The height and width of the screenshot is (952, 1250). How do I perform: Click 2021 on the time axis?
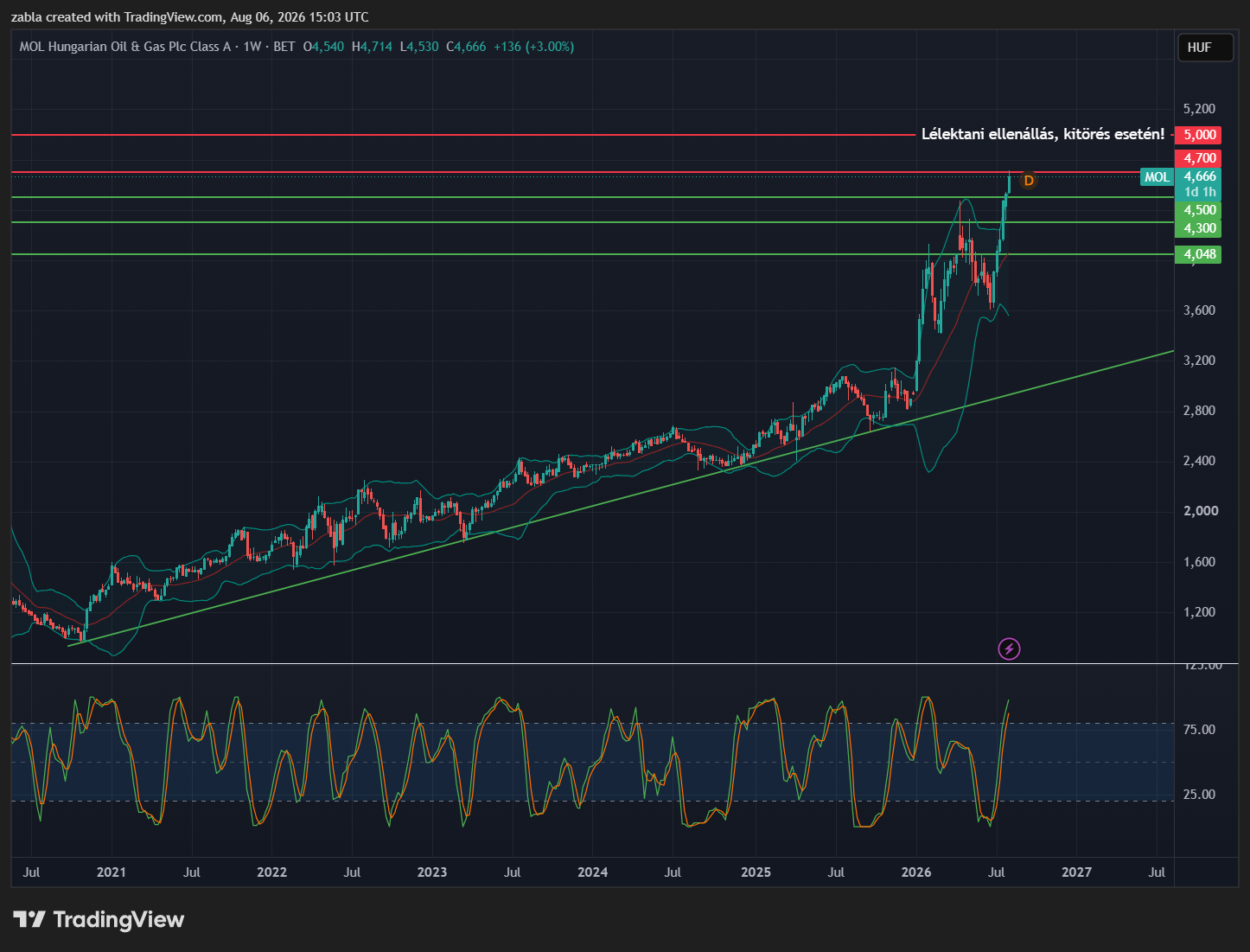point(112,872)
